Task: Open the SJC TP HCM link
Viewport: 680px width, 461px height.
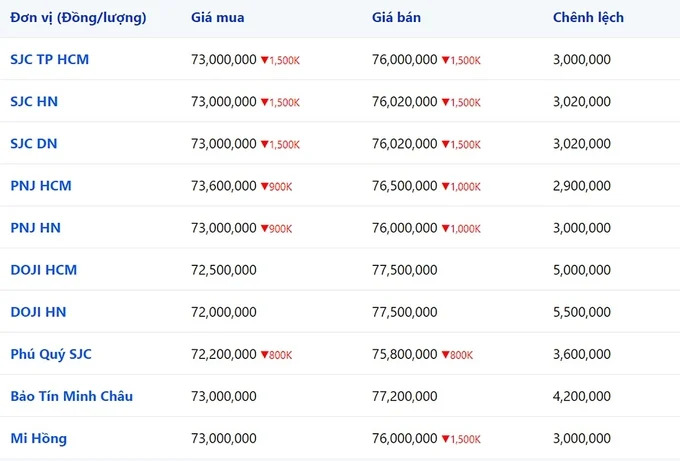Action: click(49, 59)
